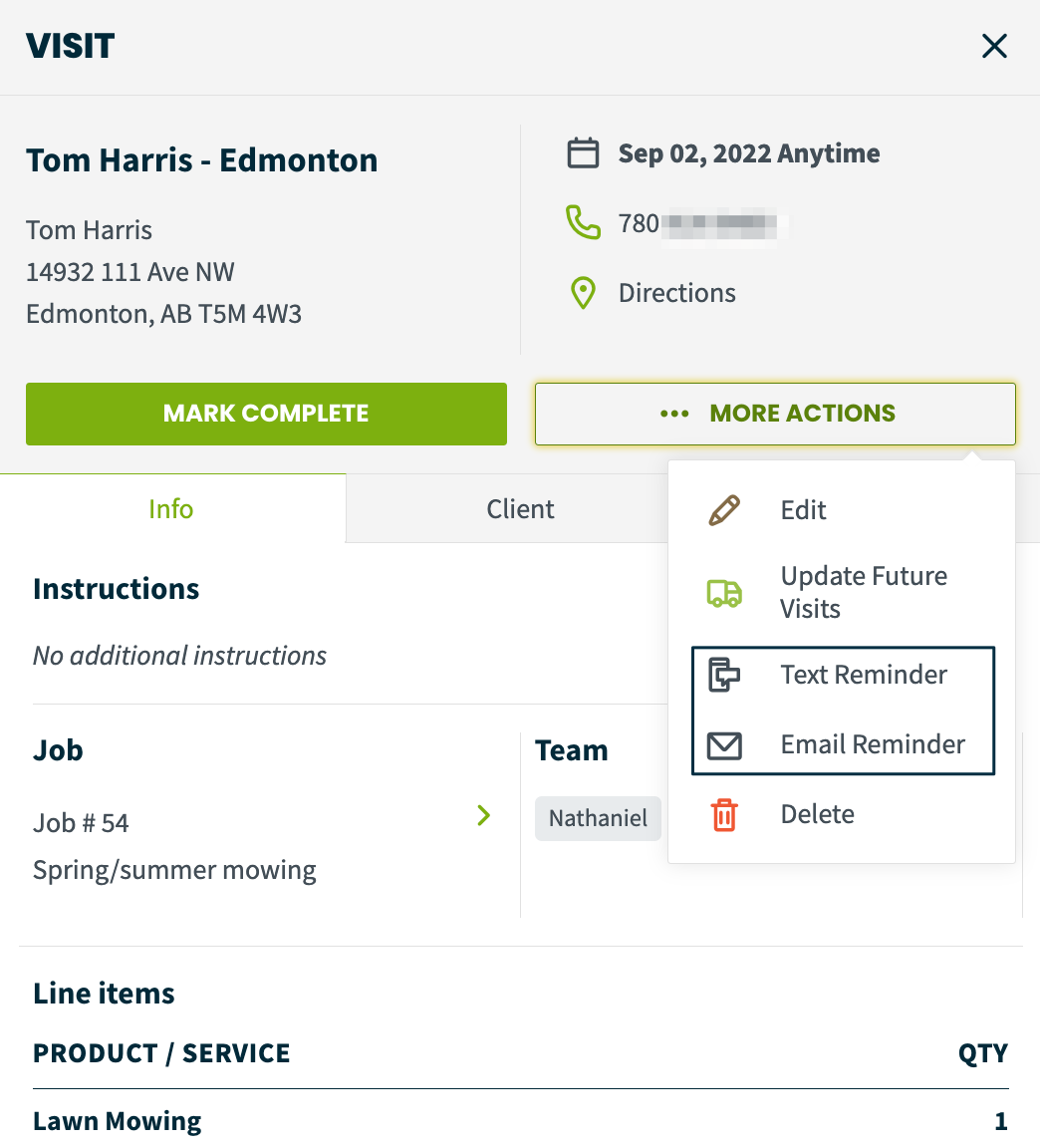Open the Job #54 chevron arrow
The width and height of the screenshot is (1040, 1148).
point(484,815)
